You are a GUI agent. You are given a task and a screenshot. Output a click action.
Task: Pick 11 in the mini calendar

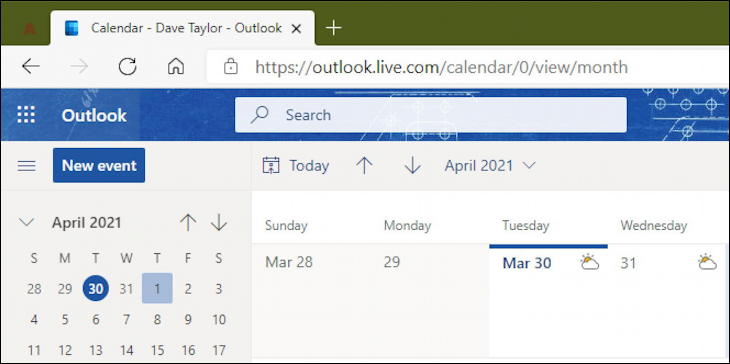tap(34, 350)
